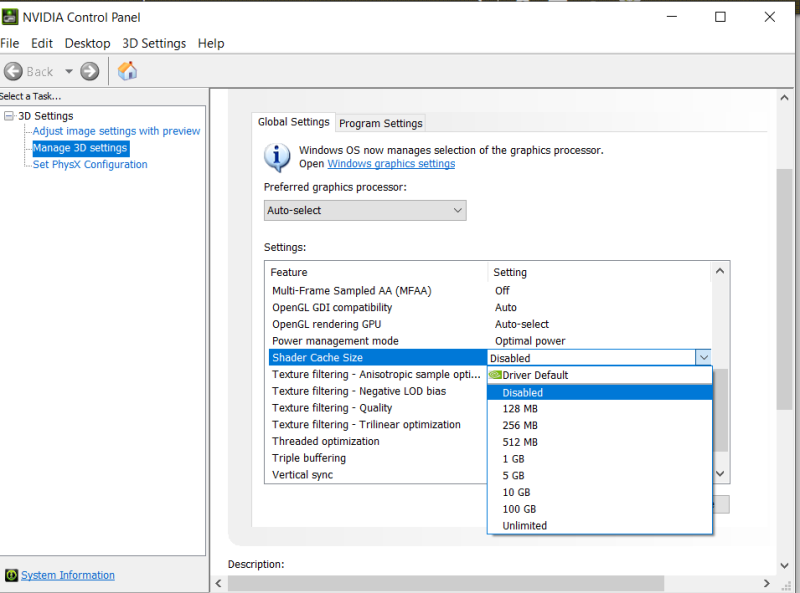Viewport: 800px width, 593px height.
Task: Select the OpenGL GDI compatibility row
Action: point(490,308)
